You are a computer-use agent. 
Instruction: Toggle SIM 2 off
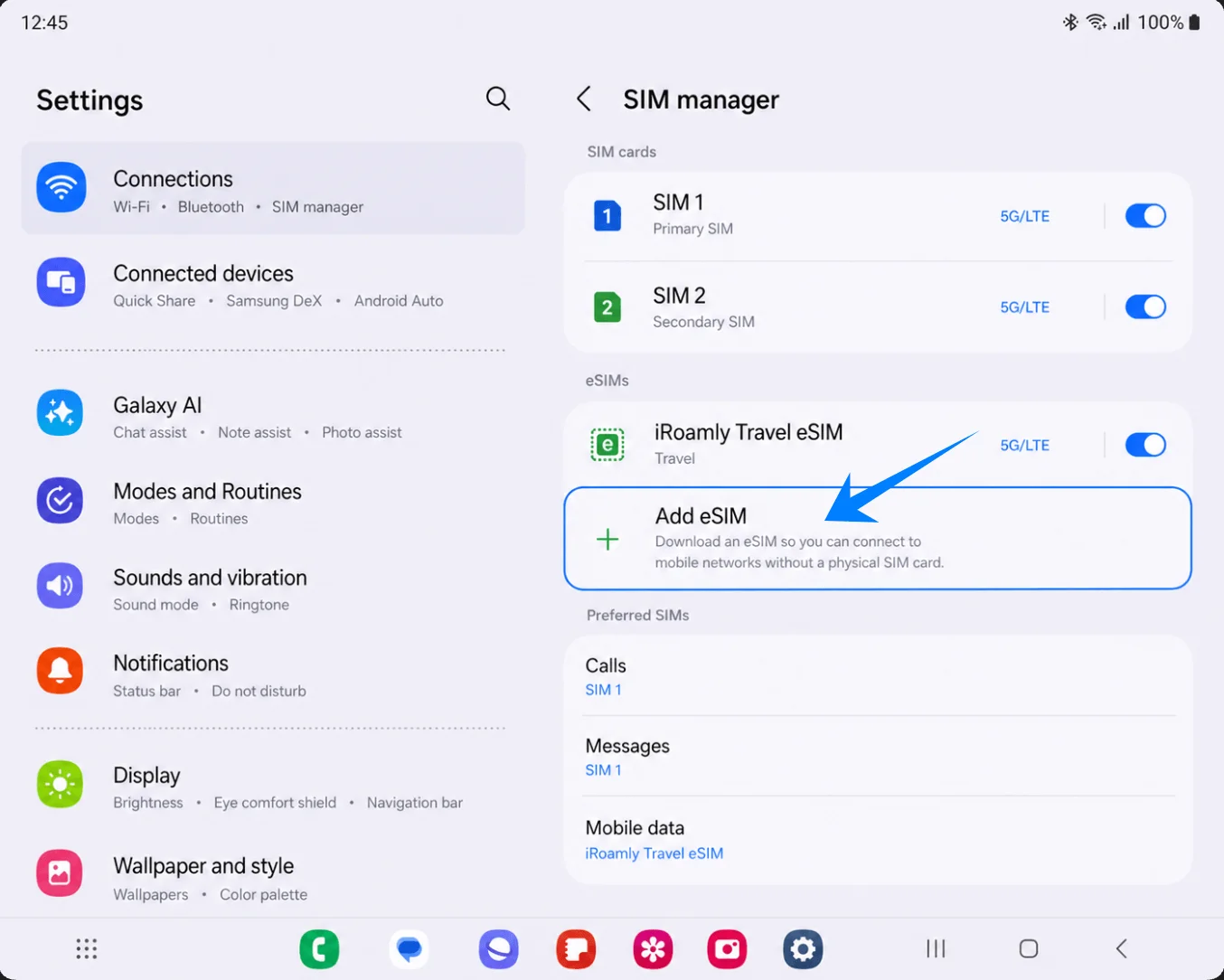pyautogui.click(x=1145, y=306)
